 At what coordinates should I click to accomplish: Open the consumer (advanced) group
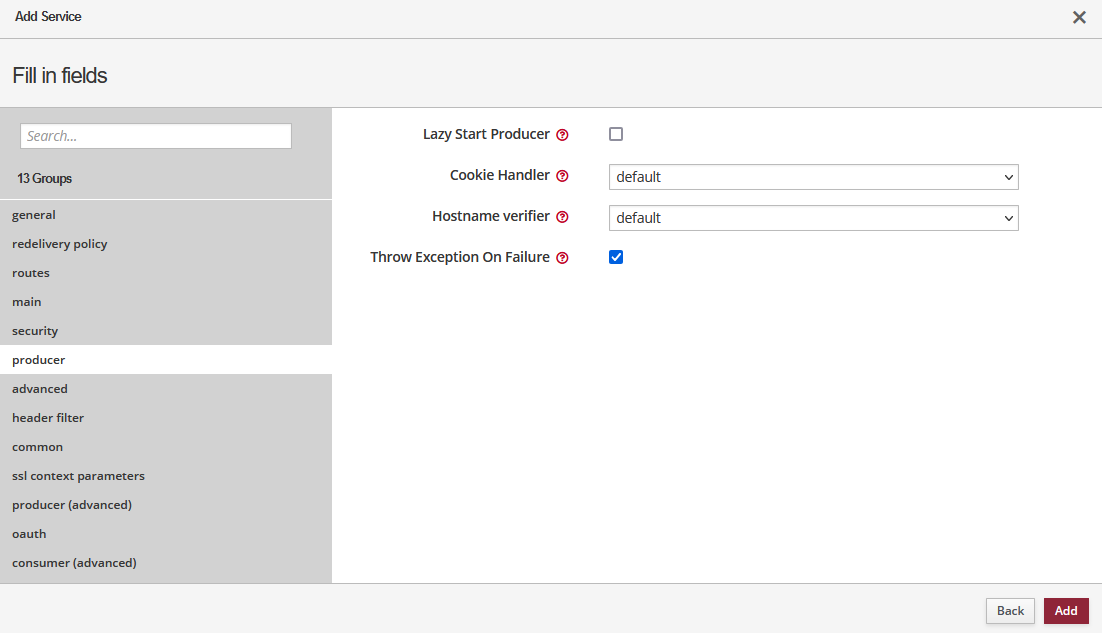(74, 563)
